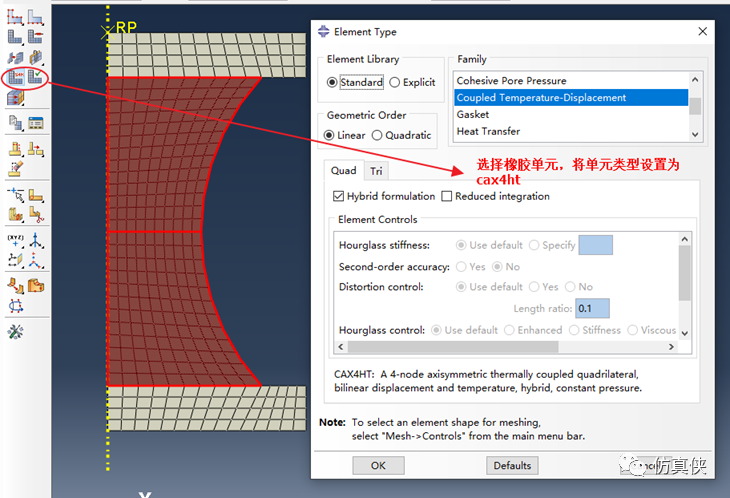Enable the Reduced integration checkbox
The width and height of the screenshot is (730, 498).
tap(446, 196)
